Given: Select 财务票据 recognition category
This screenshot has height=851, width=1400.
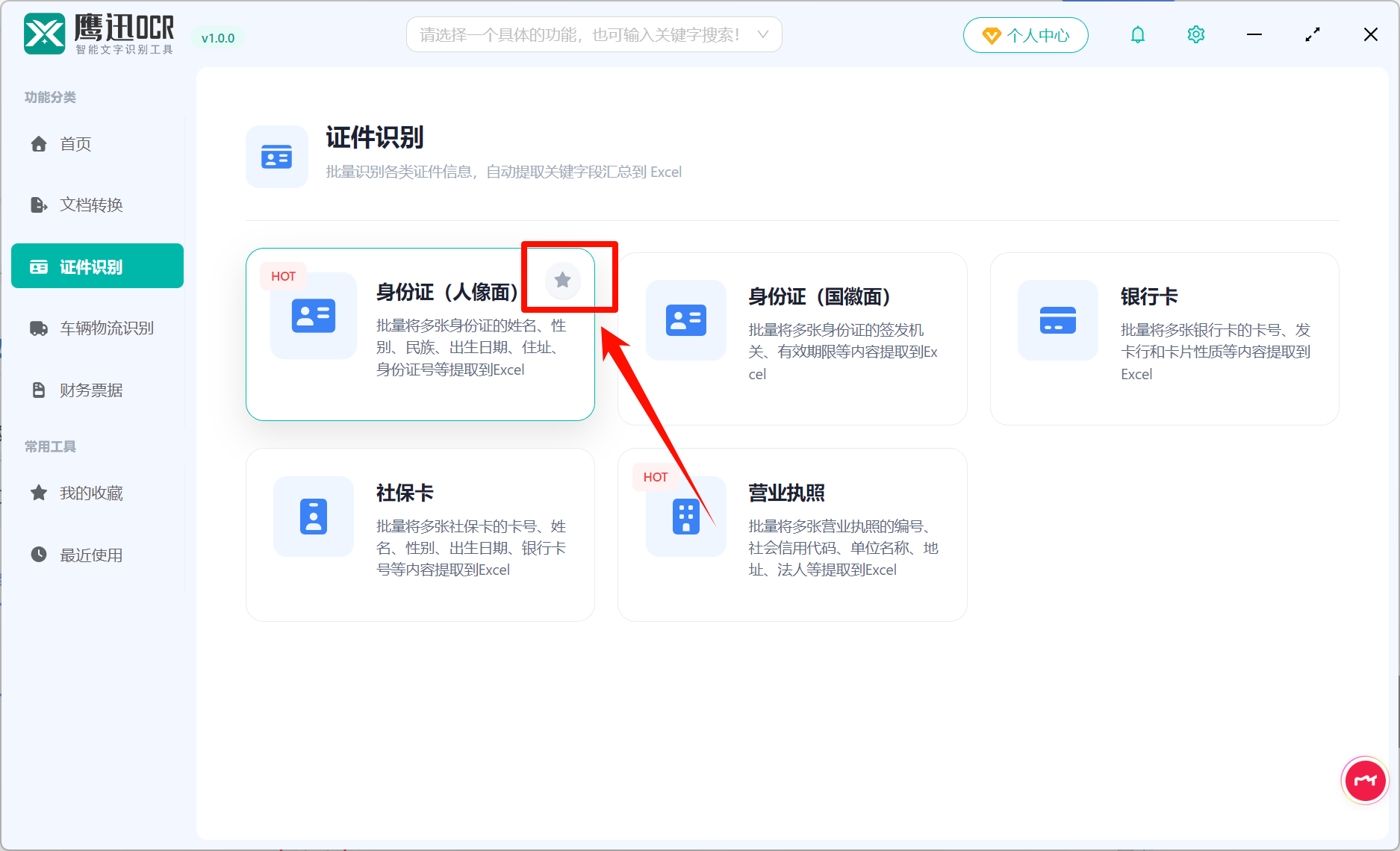Looking at the screenshot, I should point(91,389).
